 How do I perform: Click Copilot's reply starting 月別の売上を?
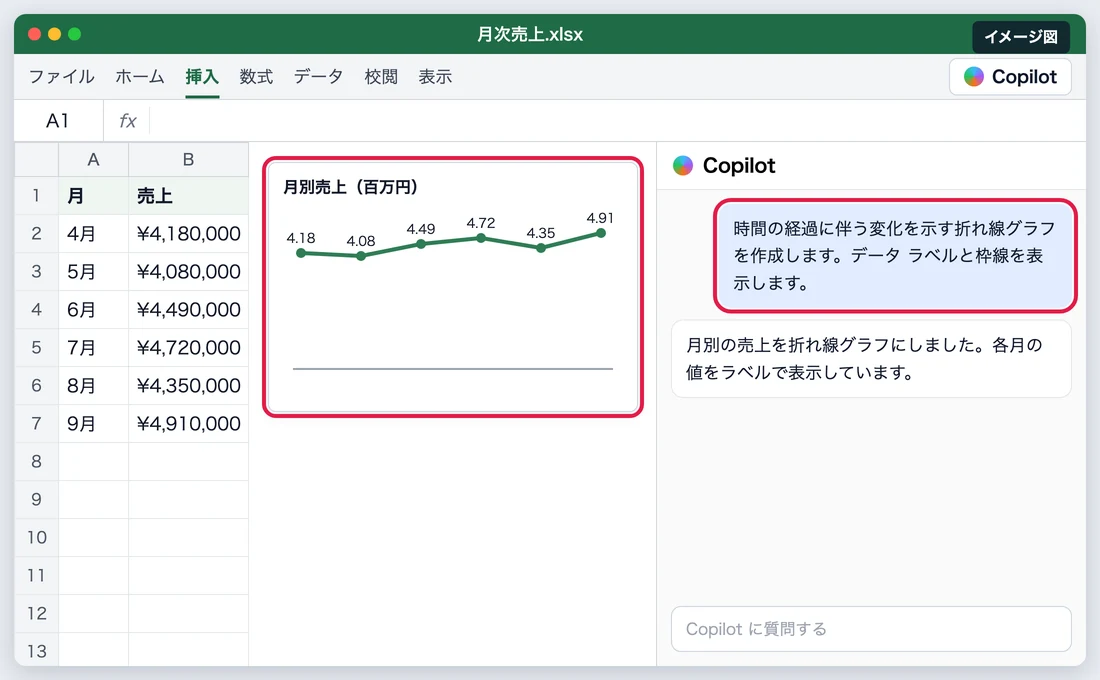[871, 359]
